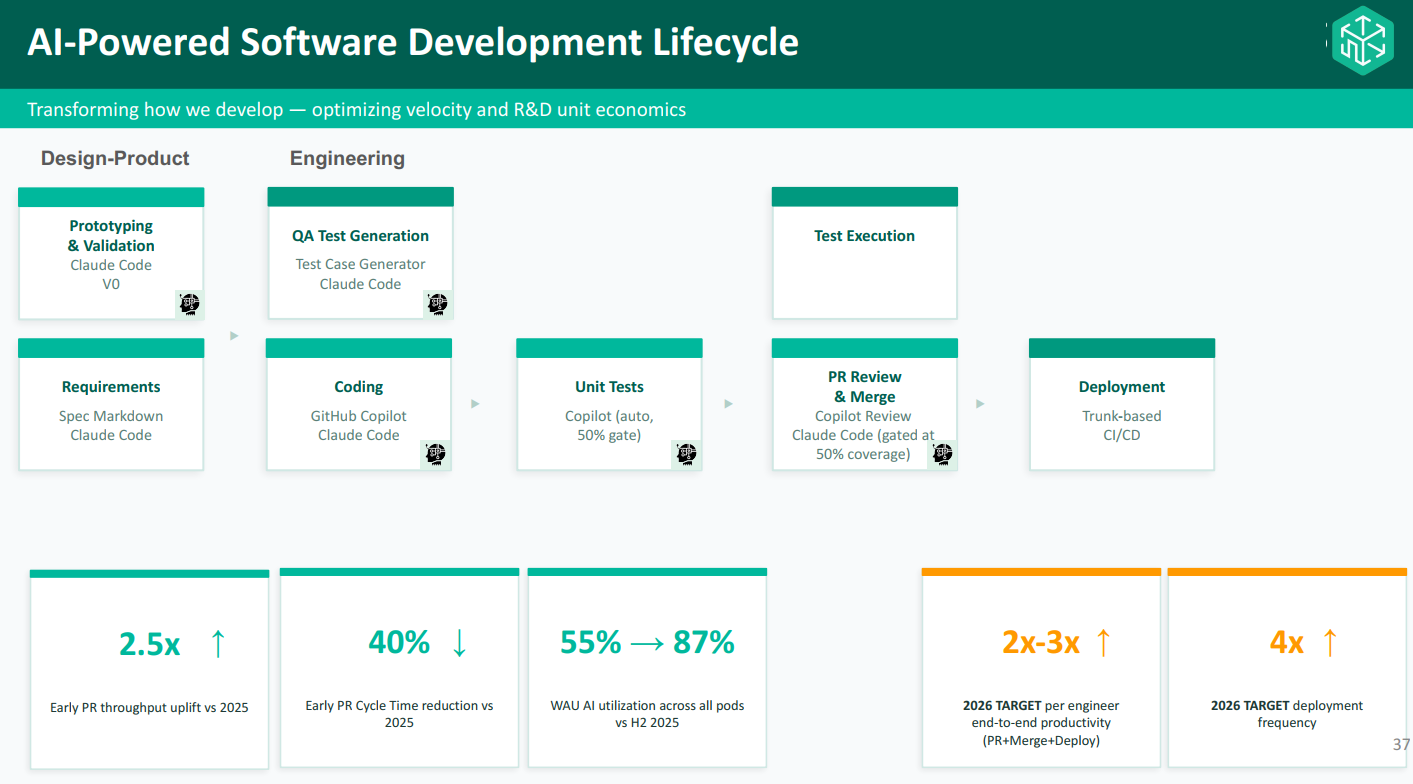This screenshot has height=784, width=1413.
Task: Click up arrow beside 2.5x metric
Action: tap(218, 644)
